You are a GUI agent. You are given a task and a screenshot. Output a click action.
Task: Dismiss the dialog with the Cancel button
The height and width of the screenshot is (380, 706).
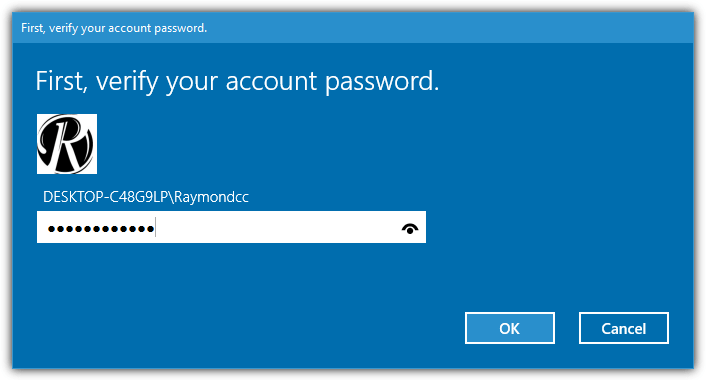(624, 328)
